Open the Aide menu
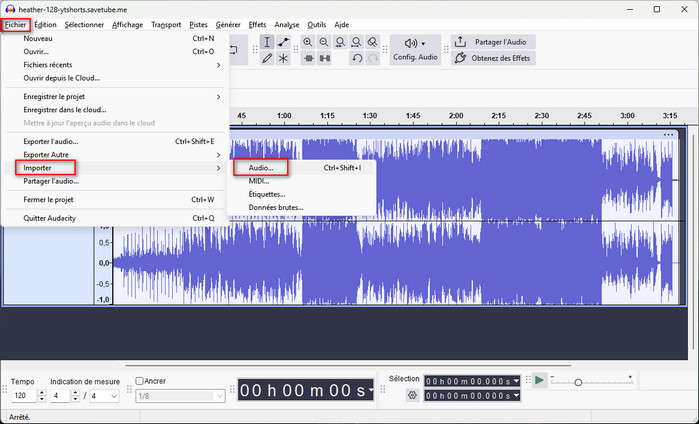 (341, 25)
